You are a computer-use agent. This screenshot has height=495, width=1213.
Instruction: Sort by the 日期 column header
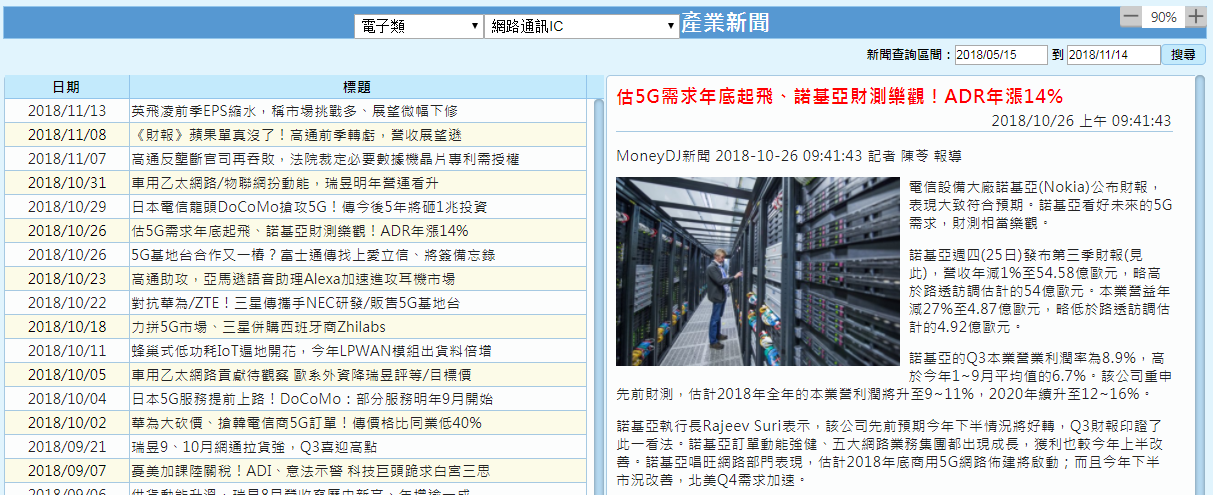67,87
